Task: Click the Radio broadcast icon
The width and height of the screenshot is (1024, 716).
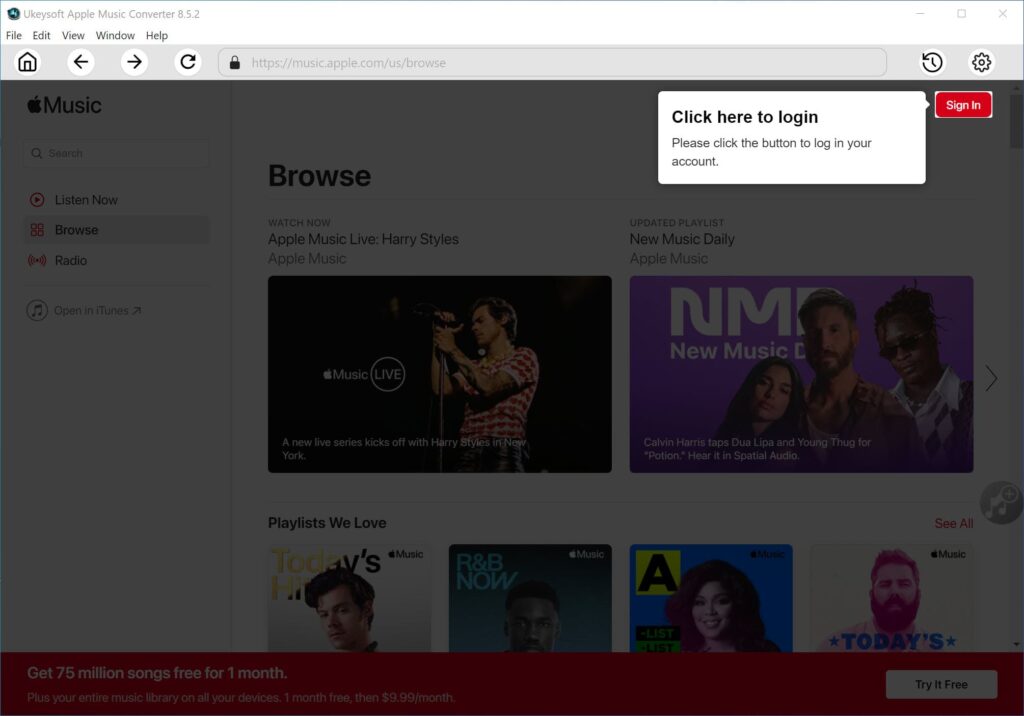Action: pyautogui.click(x=37, y=261)
